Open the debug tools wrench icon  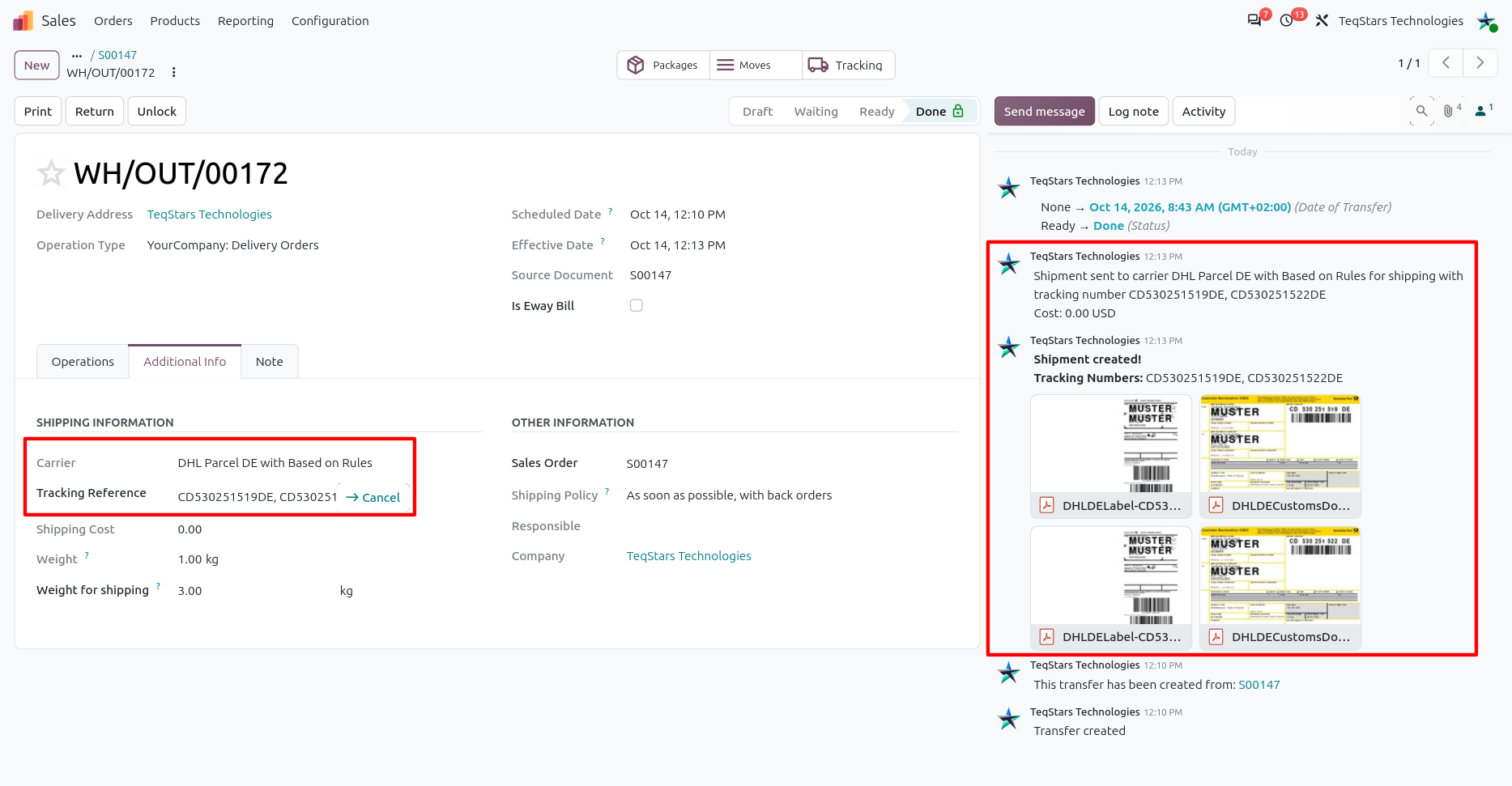point(1322,20)
